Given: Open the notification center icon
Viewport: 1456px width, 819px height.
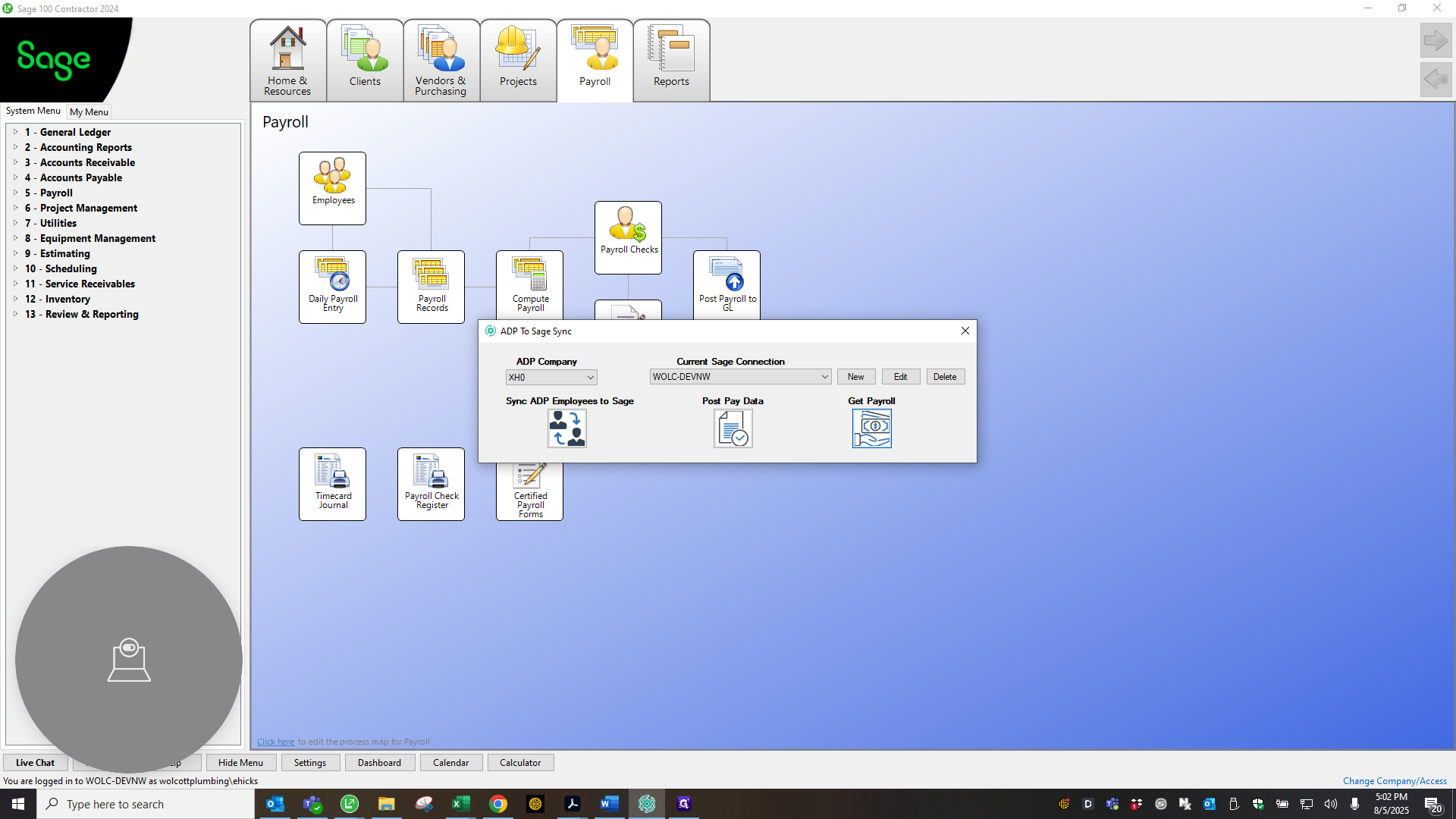Looking at the screenshot, I should [1433, 805].
